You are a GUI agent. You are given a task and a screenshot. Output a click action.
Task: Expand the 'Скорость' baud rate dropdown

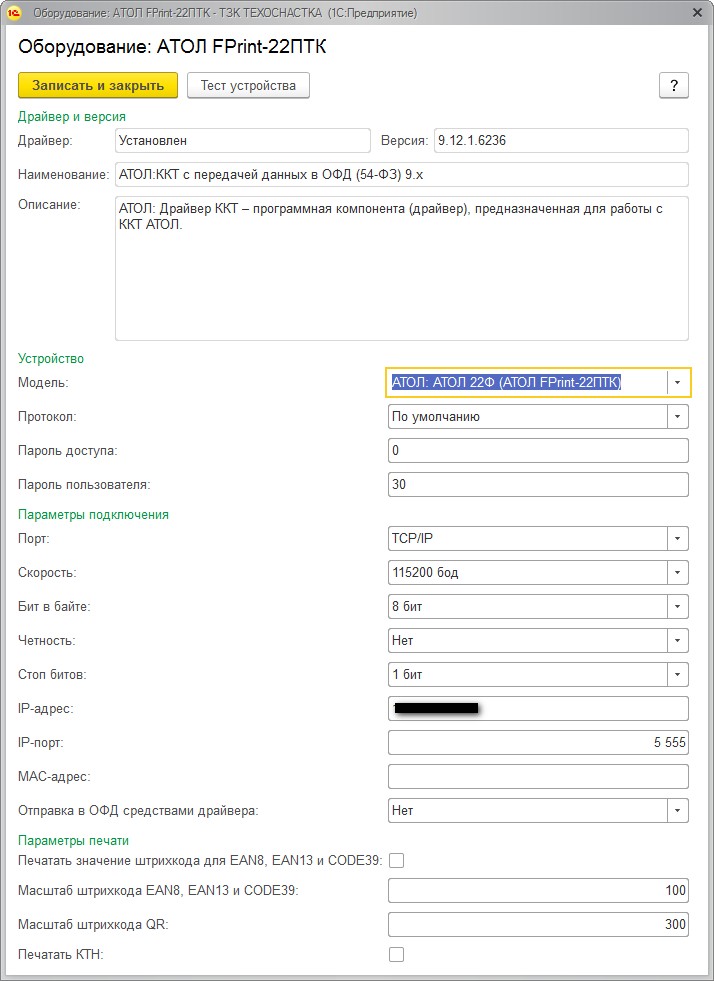click(x=678, y=572)
